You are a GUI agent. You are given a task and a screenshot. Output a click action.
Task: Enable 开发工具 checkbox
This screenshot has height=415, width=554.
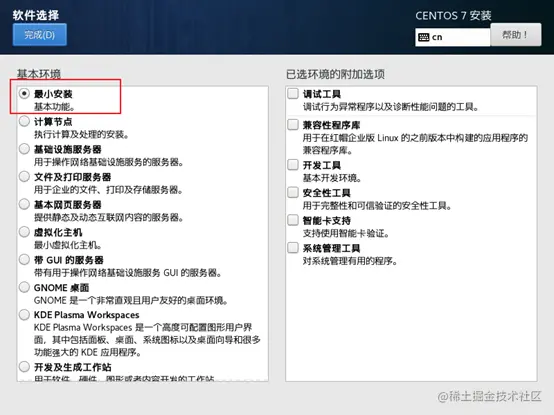coord(293,165)
